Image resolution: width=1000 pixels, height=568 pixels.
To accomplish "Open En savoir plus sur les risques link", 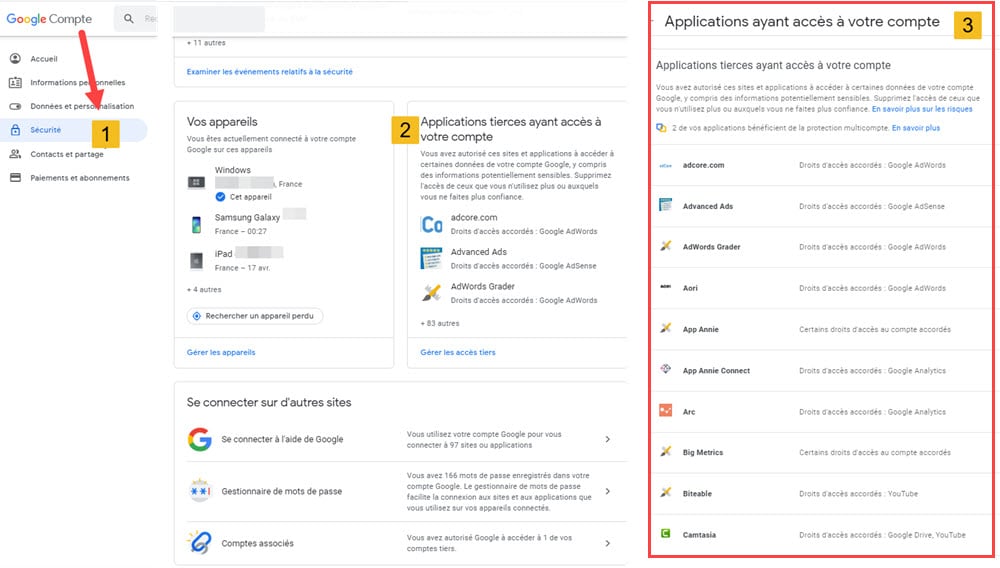I will coord(922,109).
